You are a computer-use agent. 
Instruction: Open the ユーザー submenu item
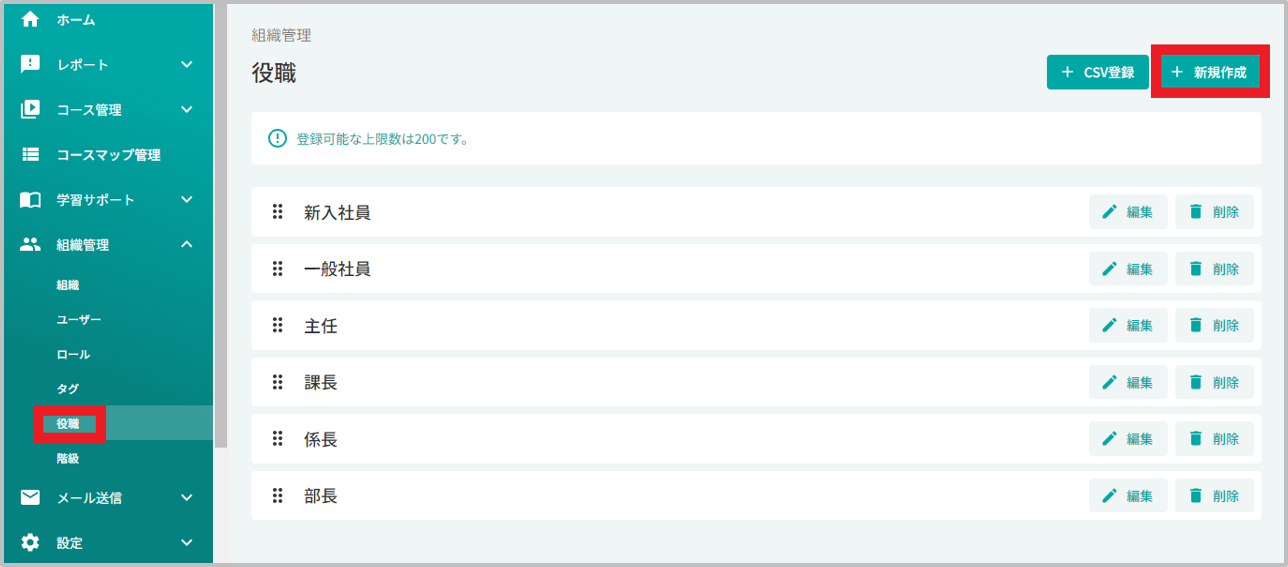tap(79, 319)
